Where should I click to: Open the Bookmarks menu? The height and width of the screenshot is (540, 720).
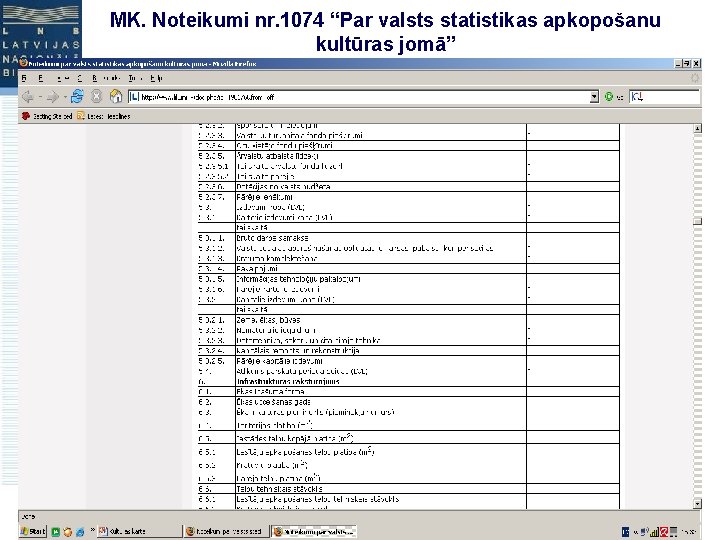pos(106,79)
